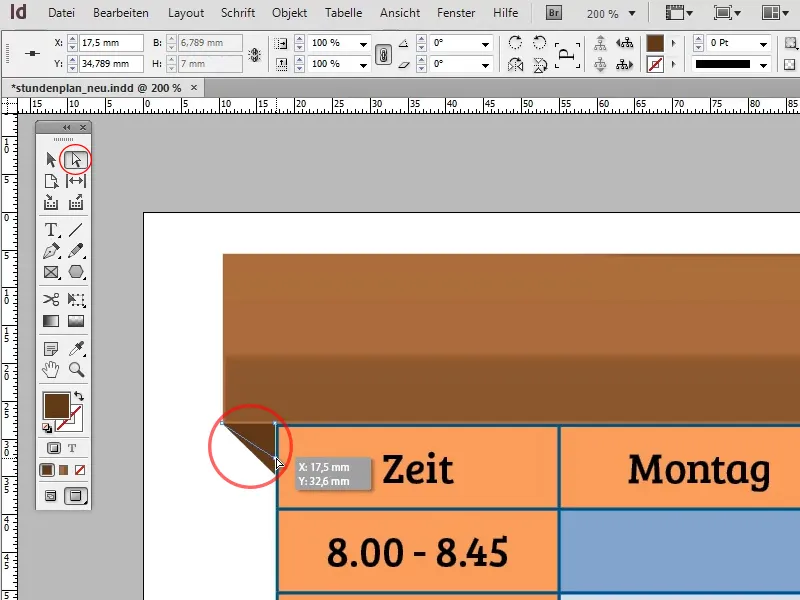Select the Pencil tool
This screenshot has height=600, width=800.
click(x=76, y=251)
